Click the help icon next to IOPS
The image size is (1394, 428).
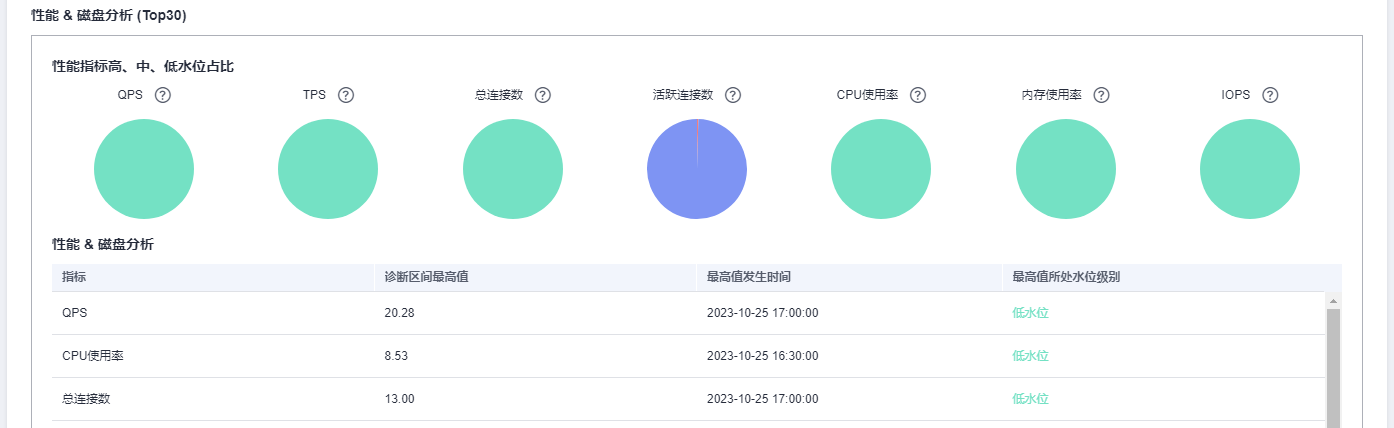(1270, 95)
